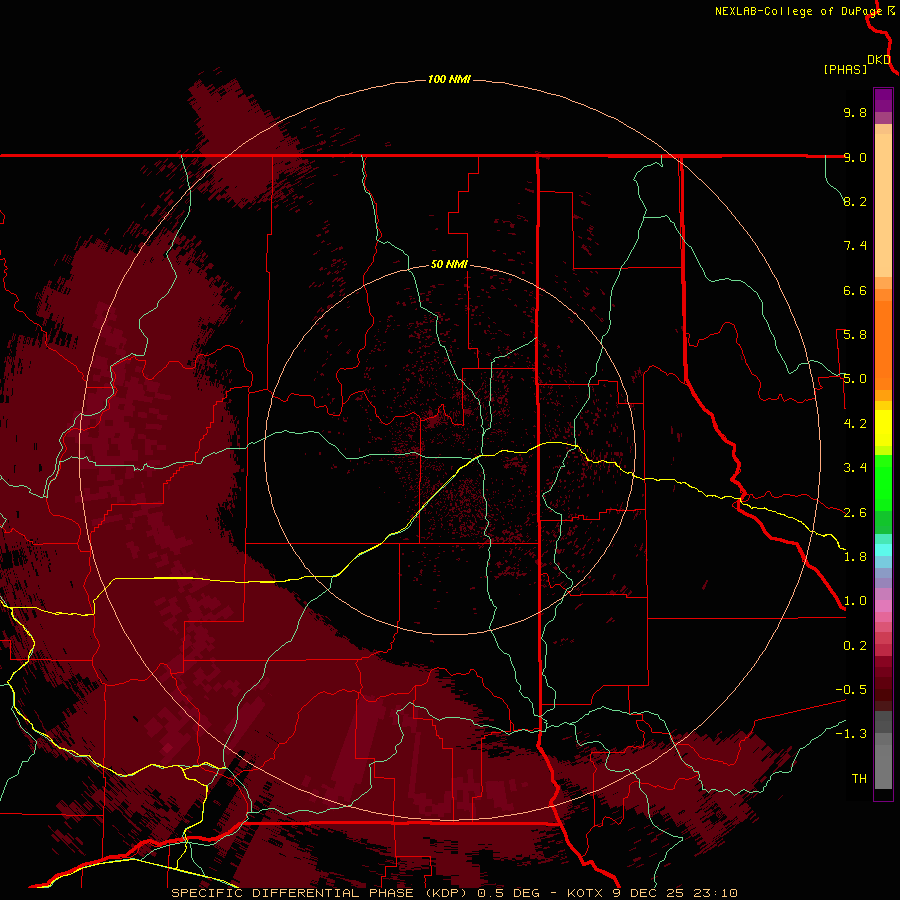This screenshot has width=900, height=900.
Task: Pick the purple segment atop the color bar
Action: 883,100
